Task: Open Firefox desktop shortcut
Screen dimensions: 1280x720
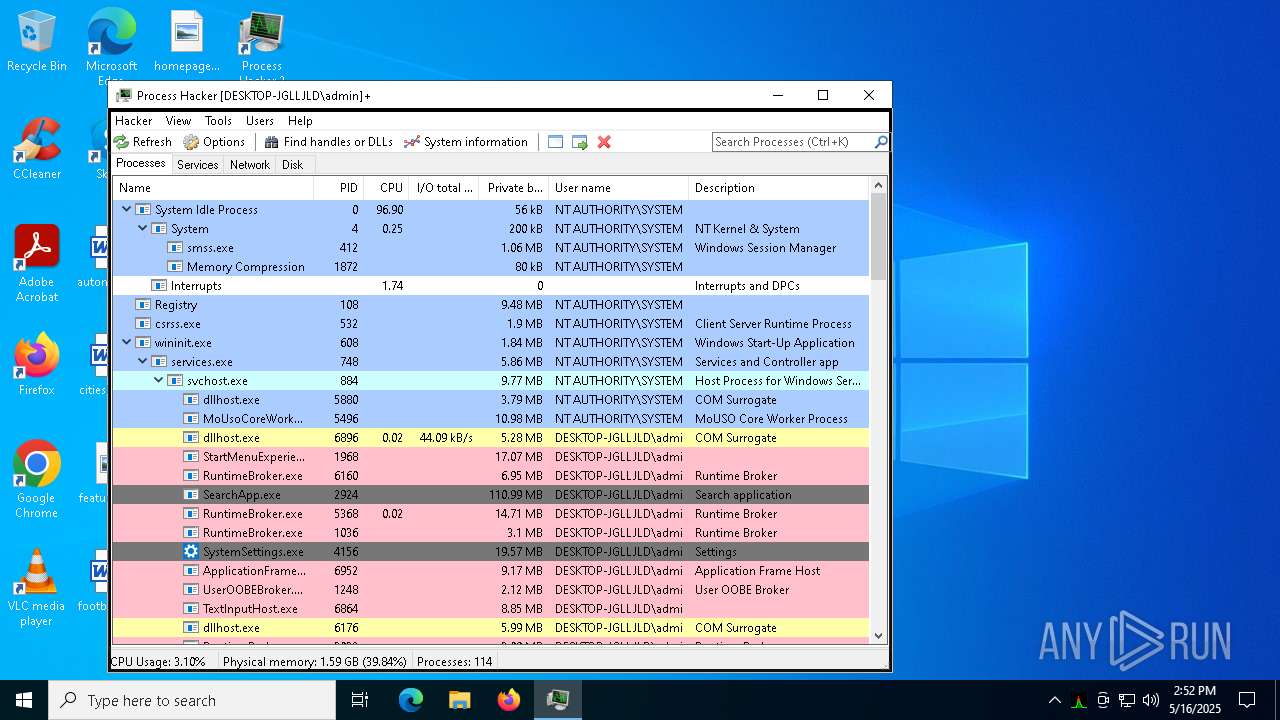Action: 37,365
